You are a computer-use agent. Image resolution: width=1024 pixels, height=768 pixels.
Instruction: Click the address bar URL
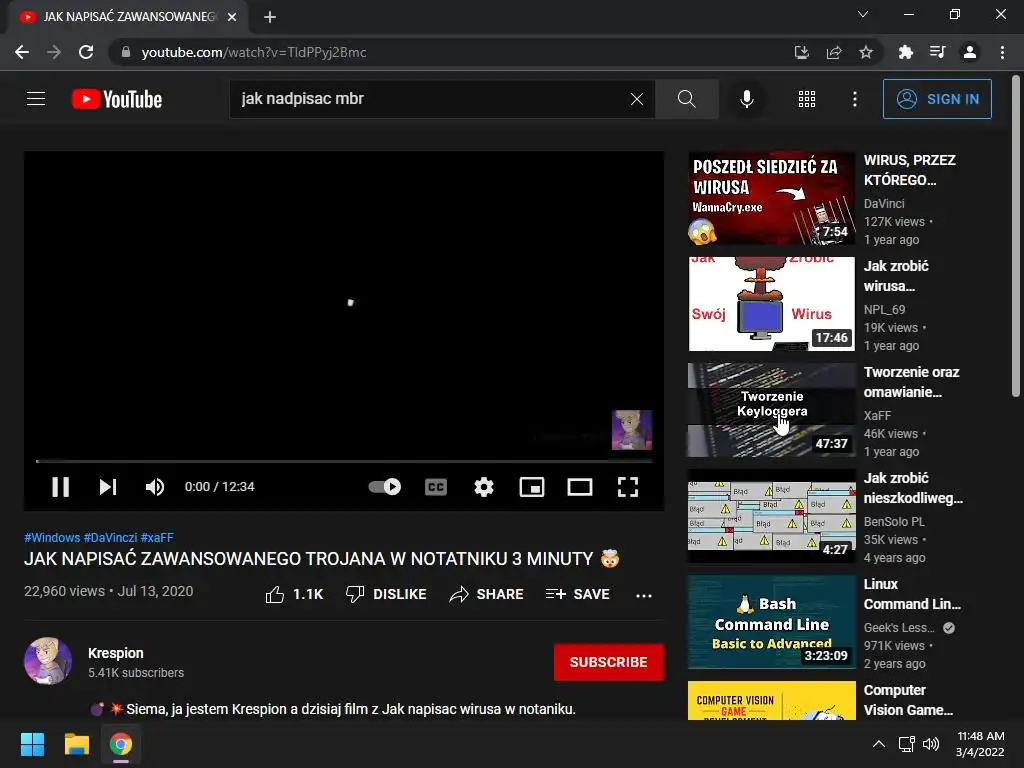254,52
